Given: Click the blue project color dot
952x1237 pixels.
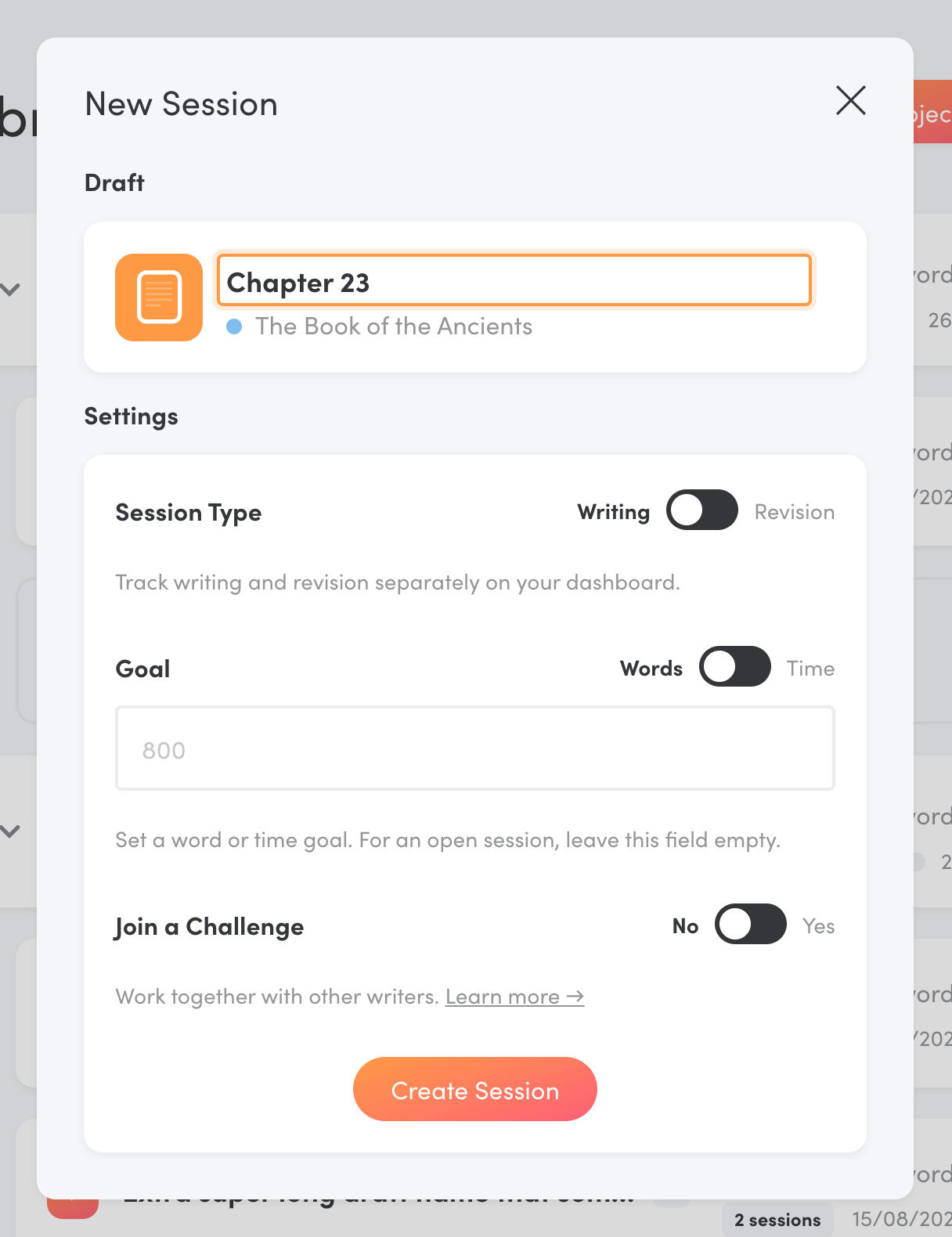Looking at the screenshot, I should (x=234, y=326).
